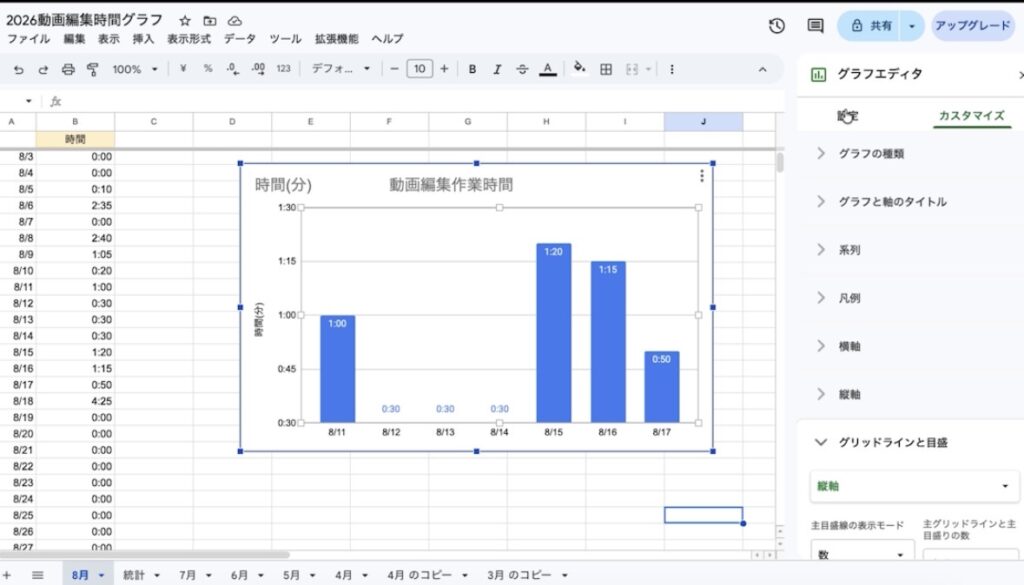Add a new sheet with plus
The width and height of the screenshot is (1024, 585).
(7, 575)
